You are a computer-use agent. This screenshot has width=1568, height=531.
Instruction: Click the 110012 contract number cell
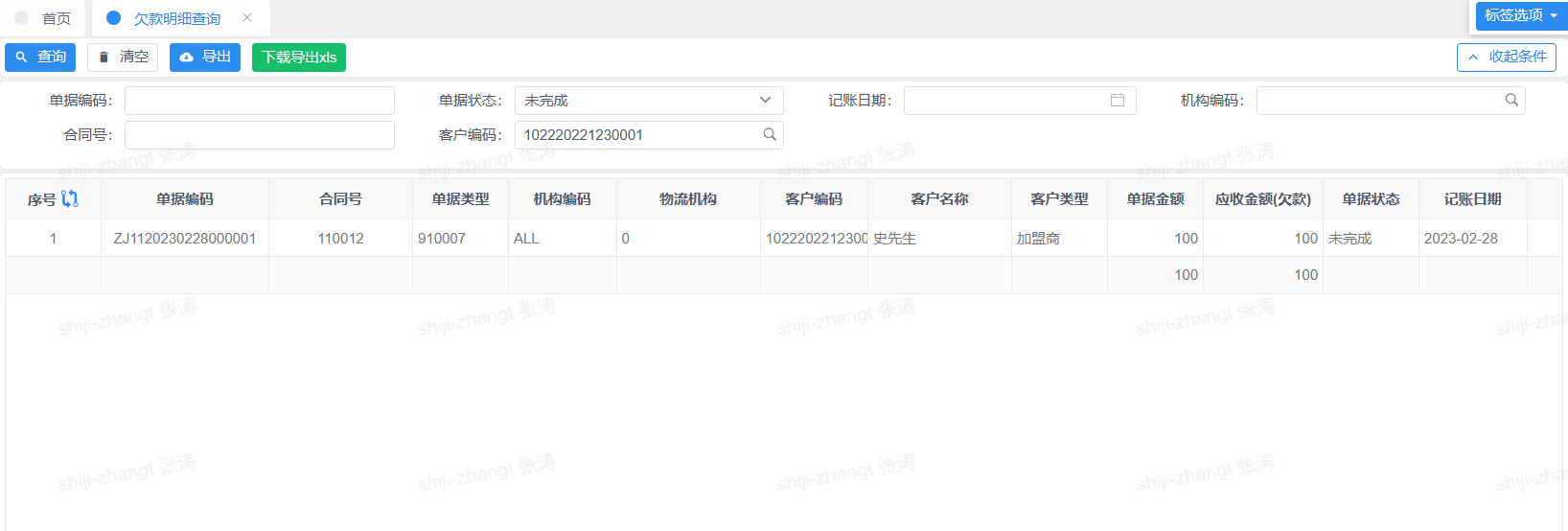(x=341, y=239)
